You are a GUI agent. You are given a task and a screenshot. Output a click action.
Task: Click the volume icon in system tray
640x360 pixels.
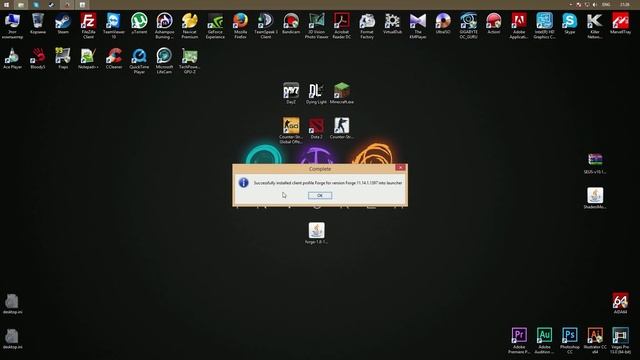595,4
